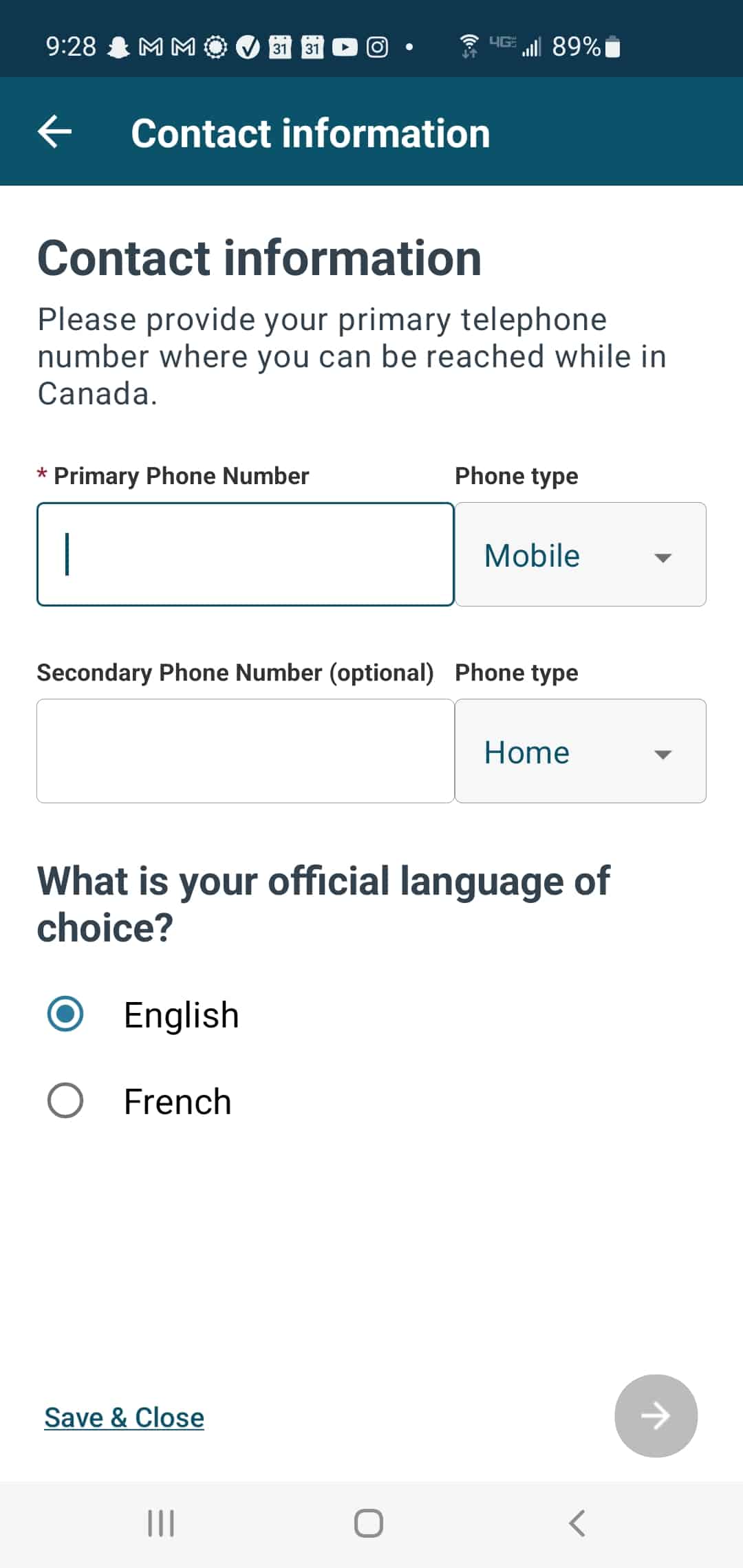Tap Android home navigation icon
This screenshot has width=743, height=1568.
point(369,1523)
